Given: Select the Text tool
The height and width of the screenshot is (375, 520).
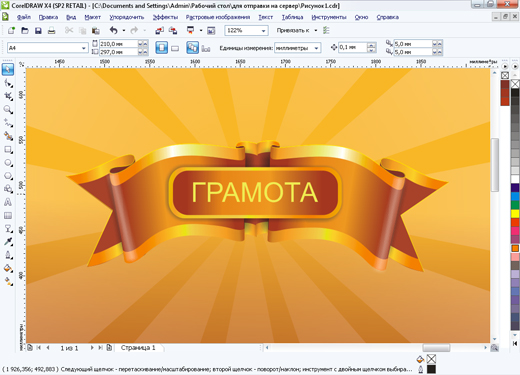Looking at the screenshot, I should click(8, 202).
